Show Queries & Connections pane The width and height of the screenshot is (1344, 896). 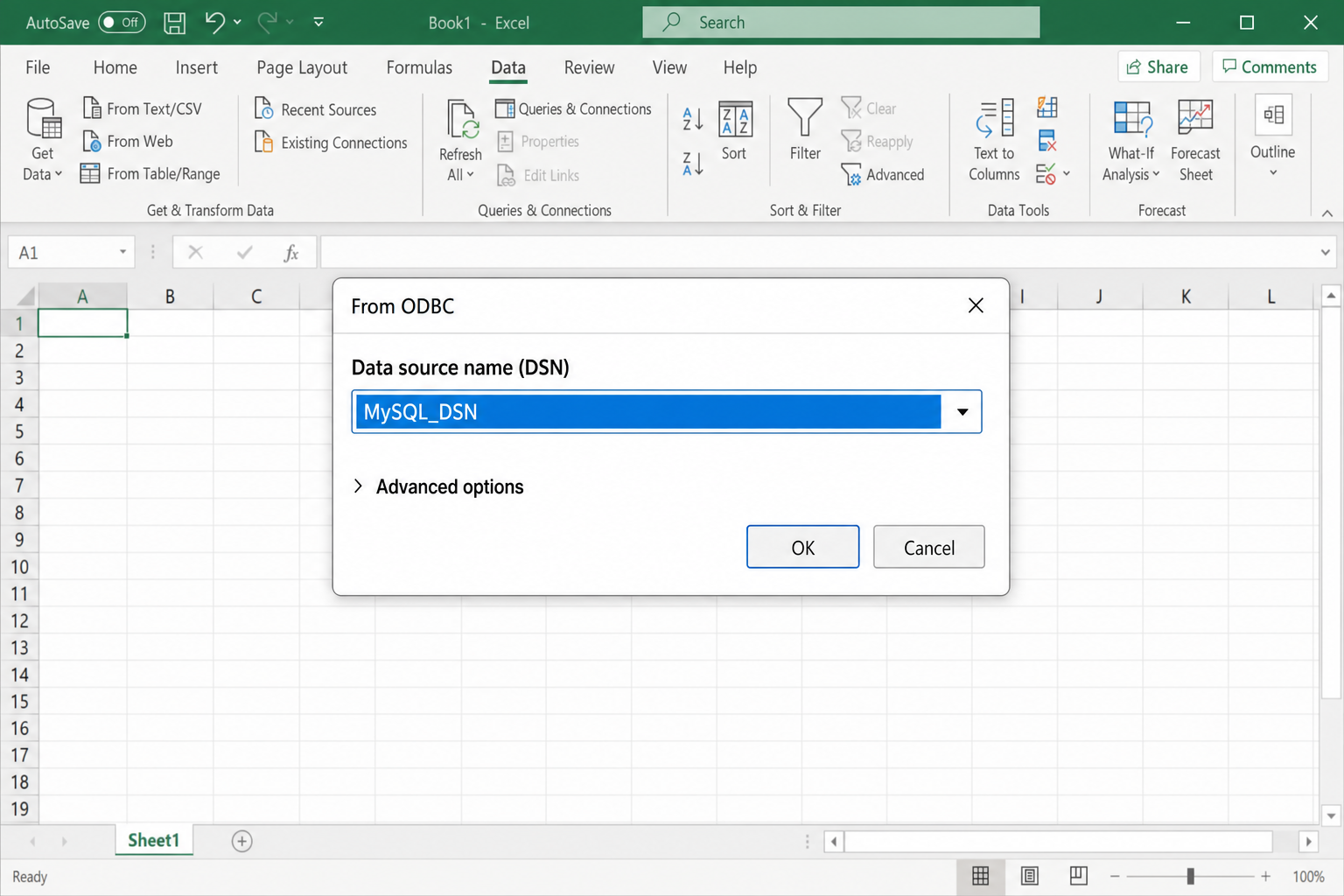coord(573,108)
